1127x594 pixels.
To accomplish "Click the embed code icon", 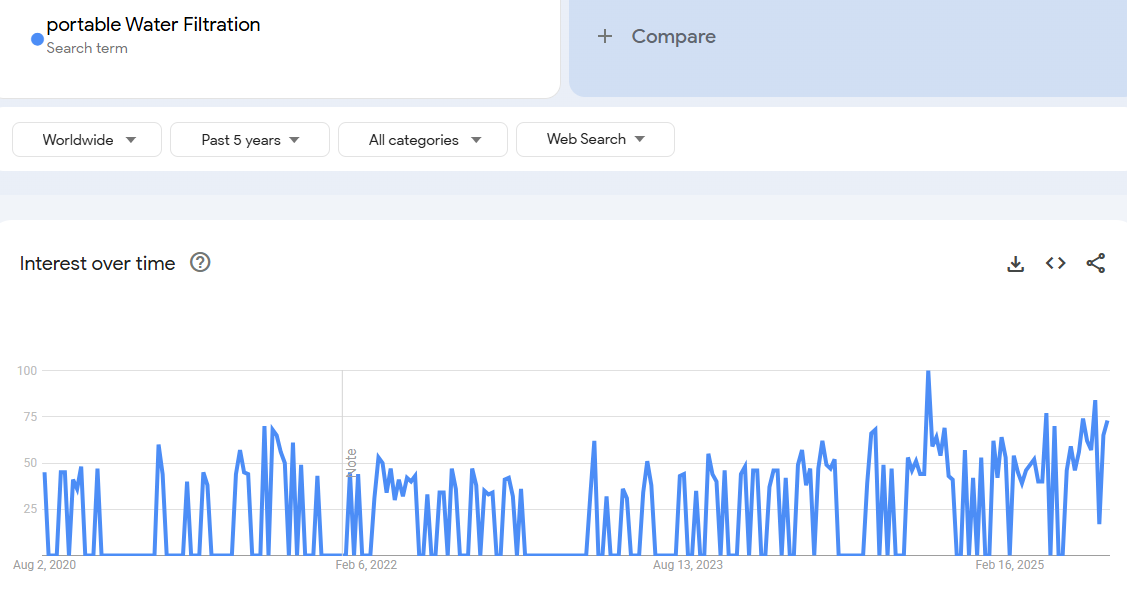I will (x=1055, y=263).
